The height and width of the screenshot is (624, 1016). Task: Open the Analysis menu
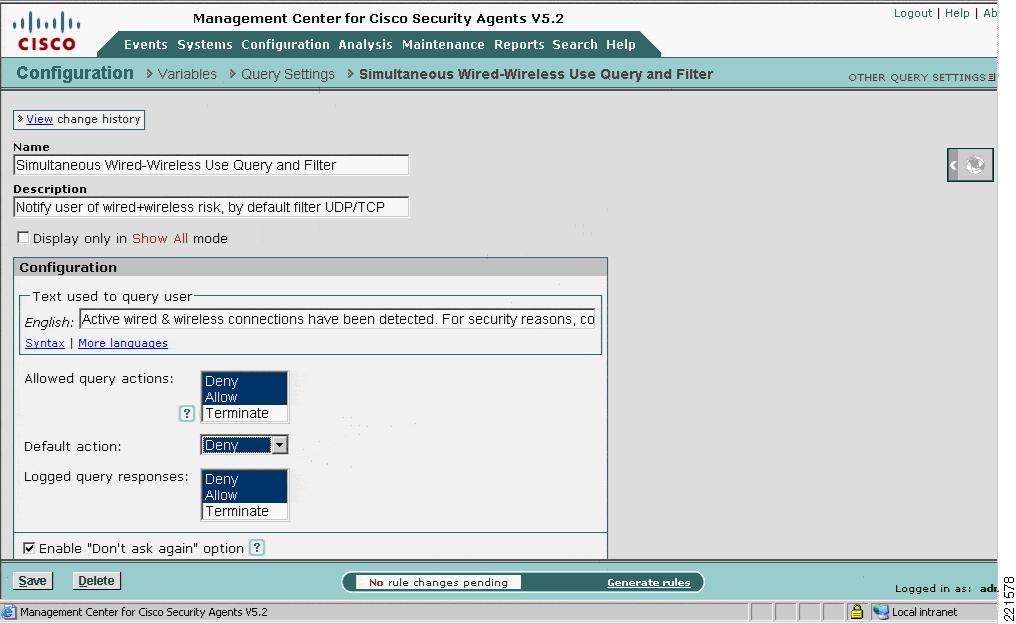pyautogui.click(x=365, y=45)
